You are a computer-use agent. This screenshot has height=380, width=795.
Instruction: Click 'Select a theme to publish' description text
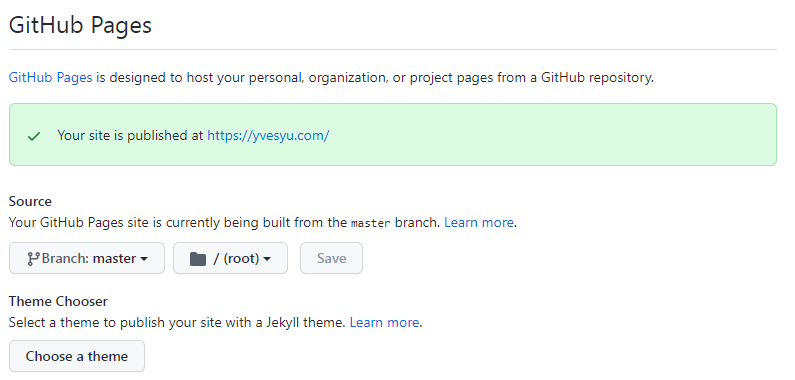(177, 322)
